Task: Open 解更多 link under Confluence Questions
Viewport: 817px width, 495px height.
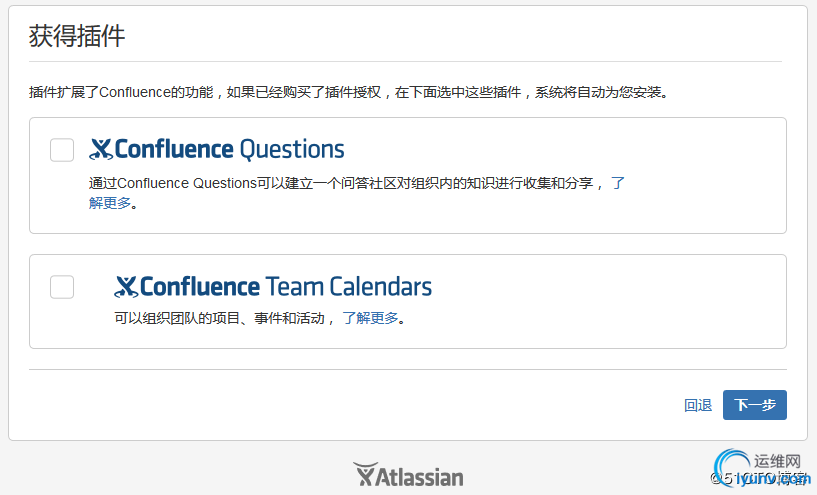Action: pyautogui.click(x=110, y=203)
